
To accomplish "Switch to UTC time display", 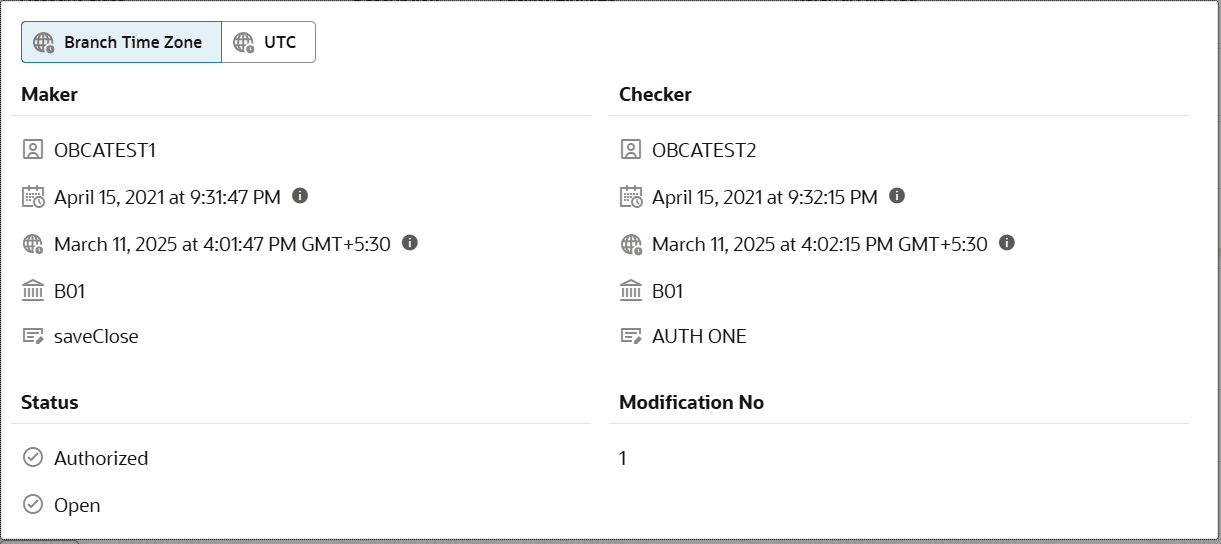I will point(268,42).
